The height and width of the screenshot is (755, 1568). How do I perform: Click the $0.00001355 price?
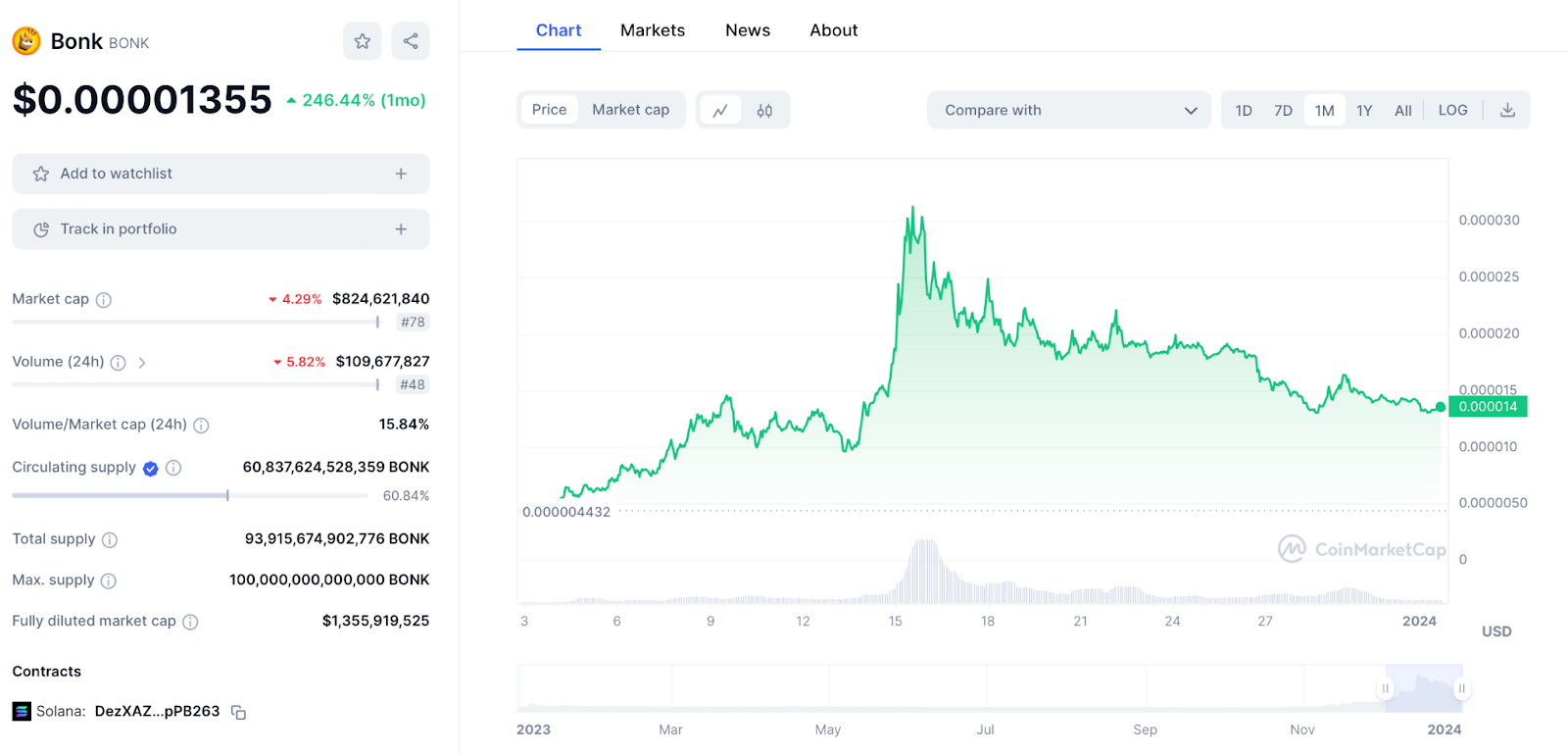tap(142, 100)
